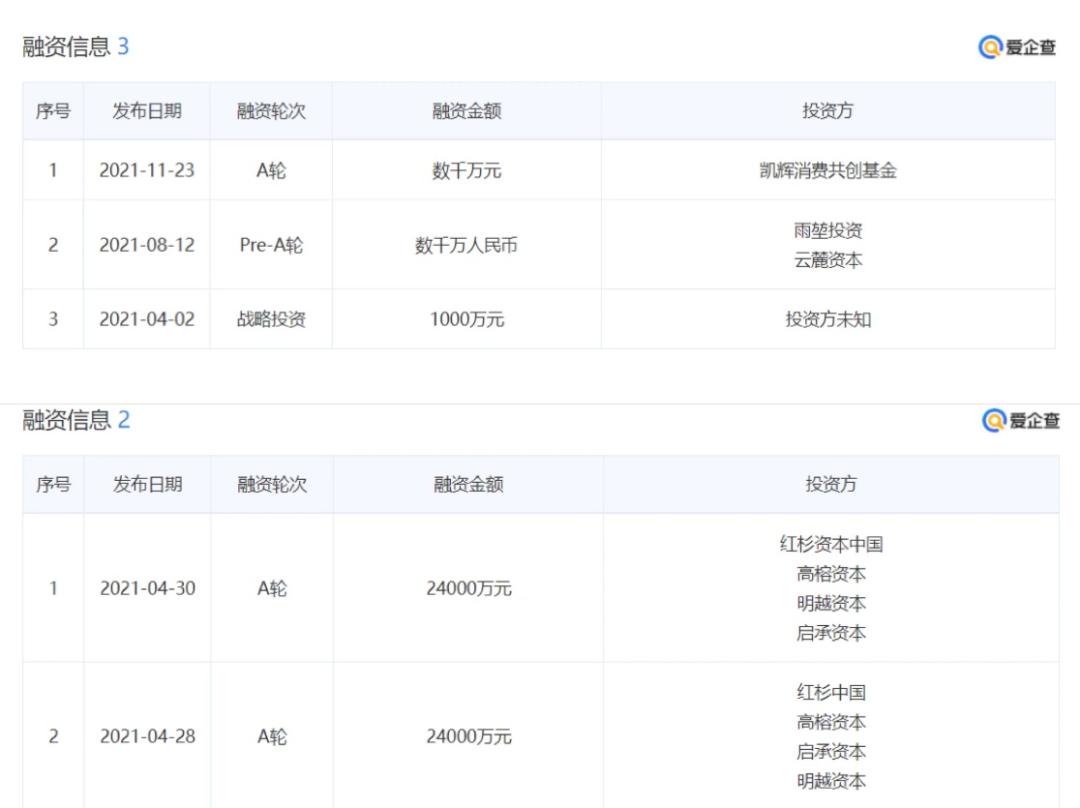This screenshot has height=808, width=1080.
Task: Click the 融资金额 header in the second table
Action: pos(468,484)
